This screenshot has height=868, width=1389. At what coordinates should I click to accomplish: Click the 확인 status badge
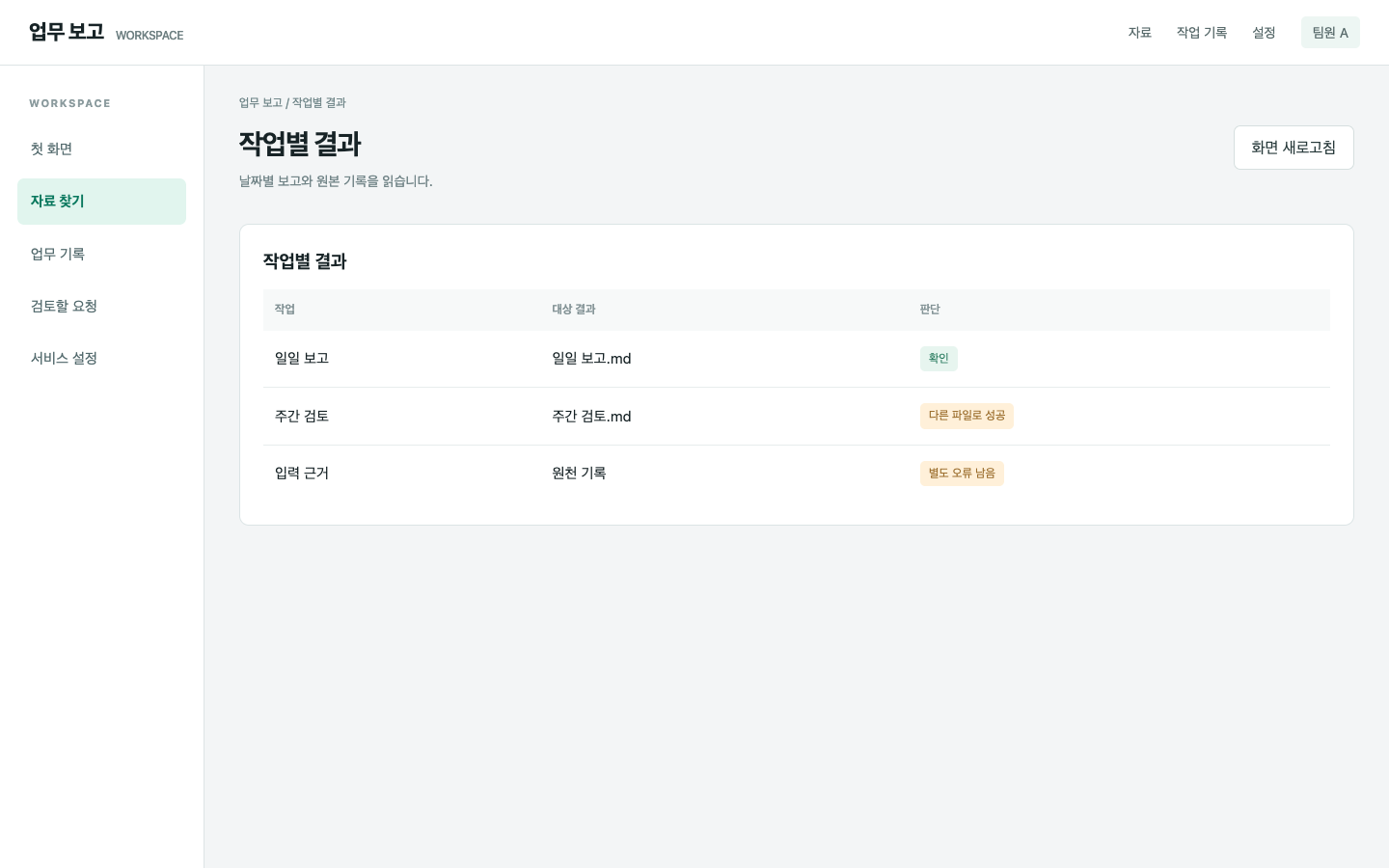[939, 359]
